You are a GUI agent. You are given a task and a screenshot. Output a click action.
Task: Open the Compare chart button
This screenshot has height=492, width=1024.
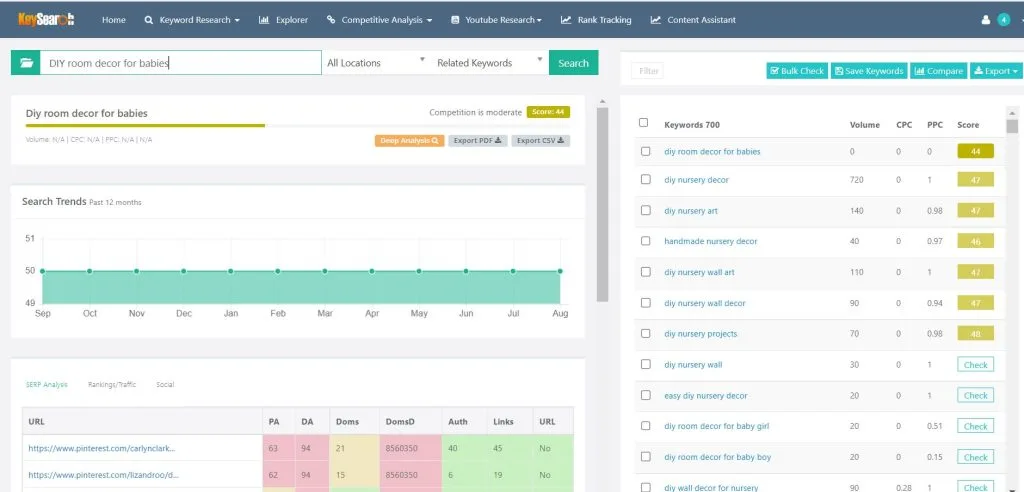(x=938, y=71)
